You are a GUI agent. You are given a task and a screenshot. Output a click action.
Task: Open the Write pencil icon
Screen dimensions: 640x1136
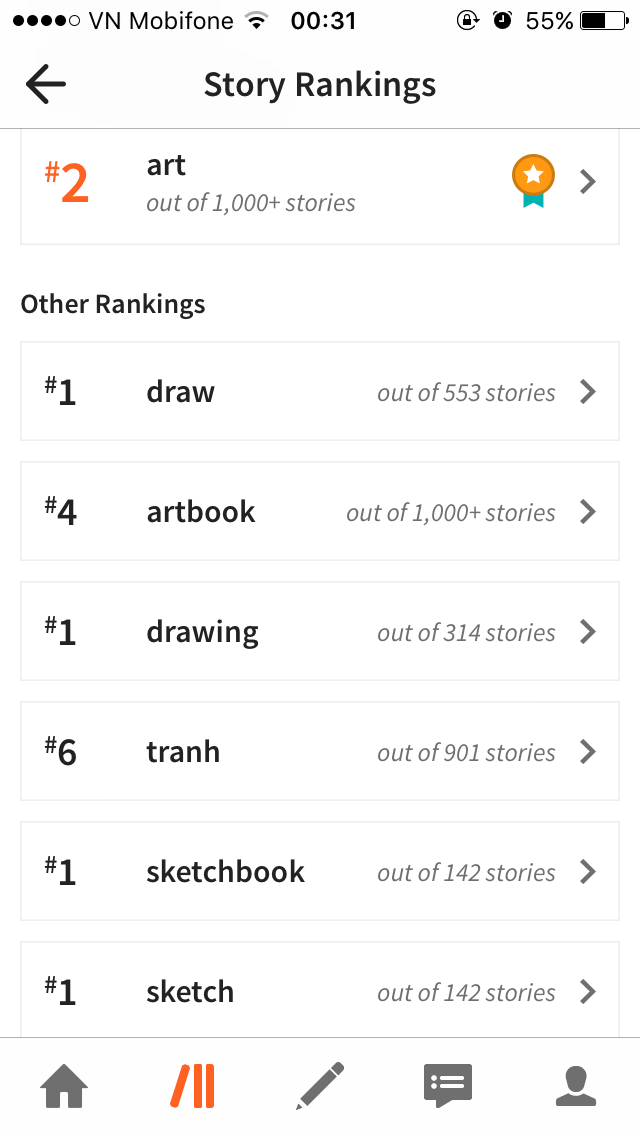coord(320,1086)
